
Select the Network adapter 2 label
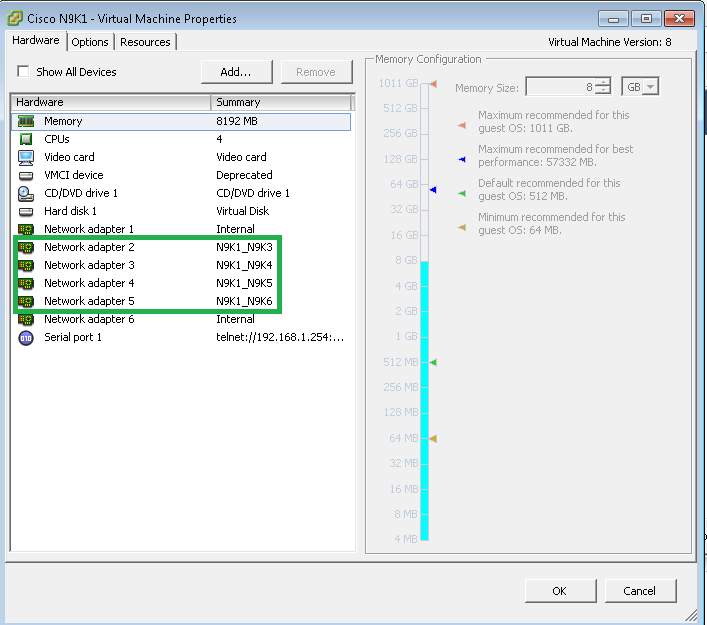(x=89, y=248)
